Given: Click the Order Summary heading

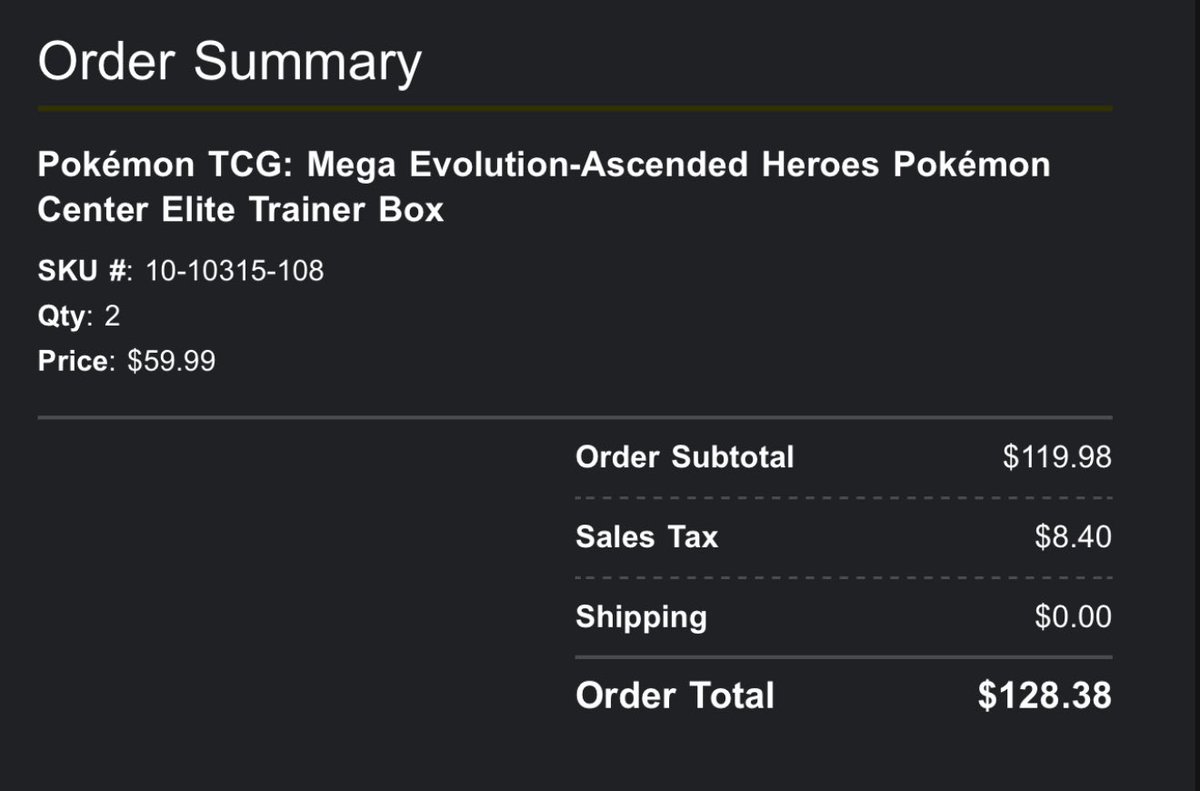Looking at the screenshot, I should [229, 62].
